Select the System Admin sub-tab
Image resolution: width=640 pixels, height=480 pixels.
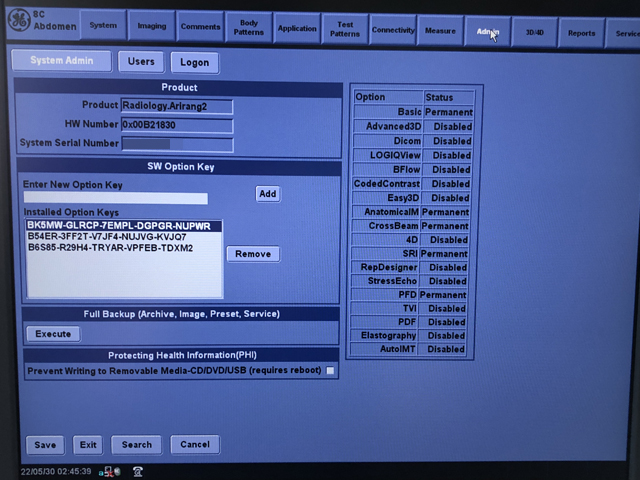coord(62,61)
